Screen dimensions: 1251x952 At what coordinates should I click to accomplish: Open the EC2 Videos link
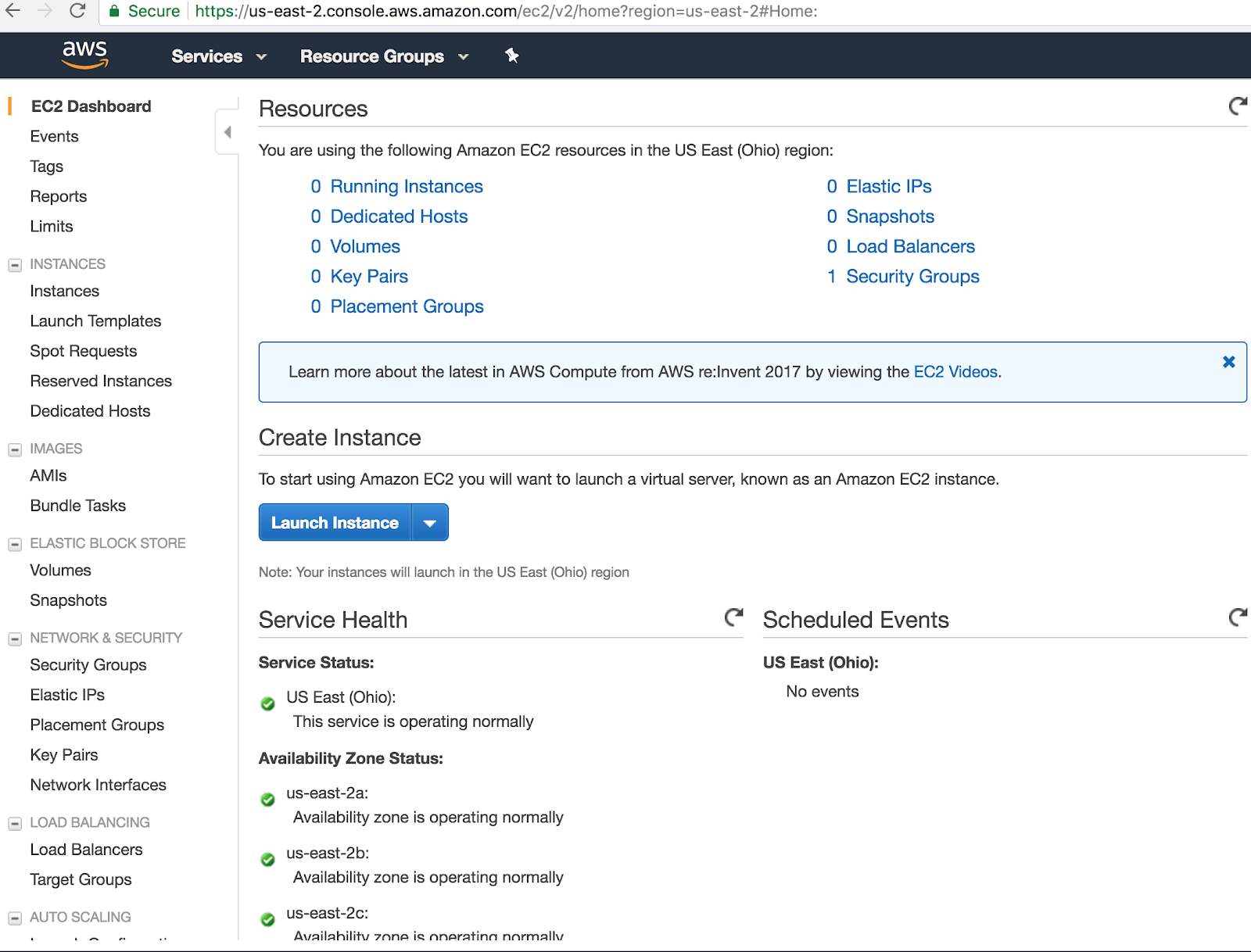955,372
